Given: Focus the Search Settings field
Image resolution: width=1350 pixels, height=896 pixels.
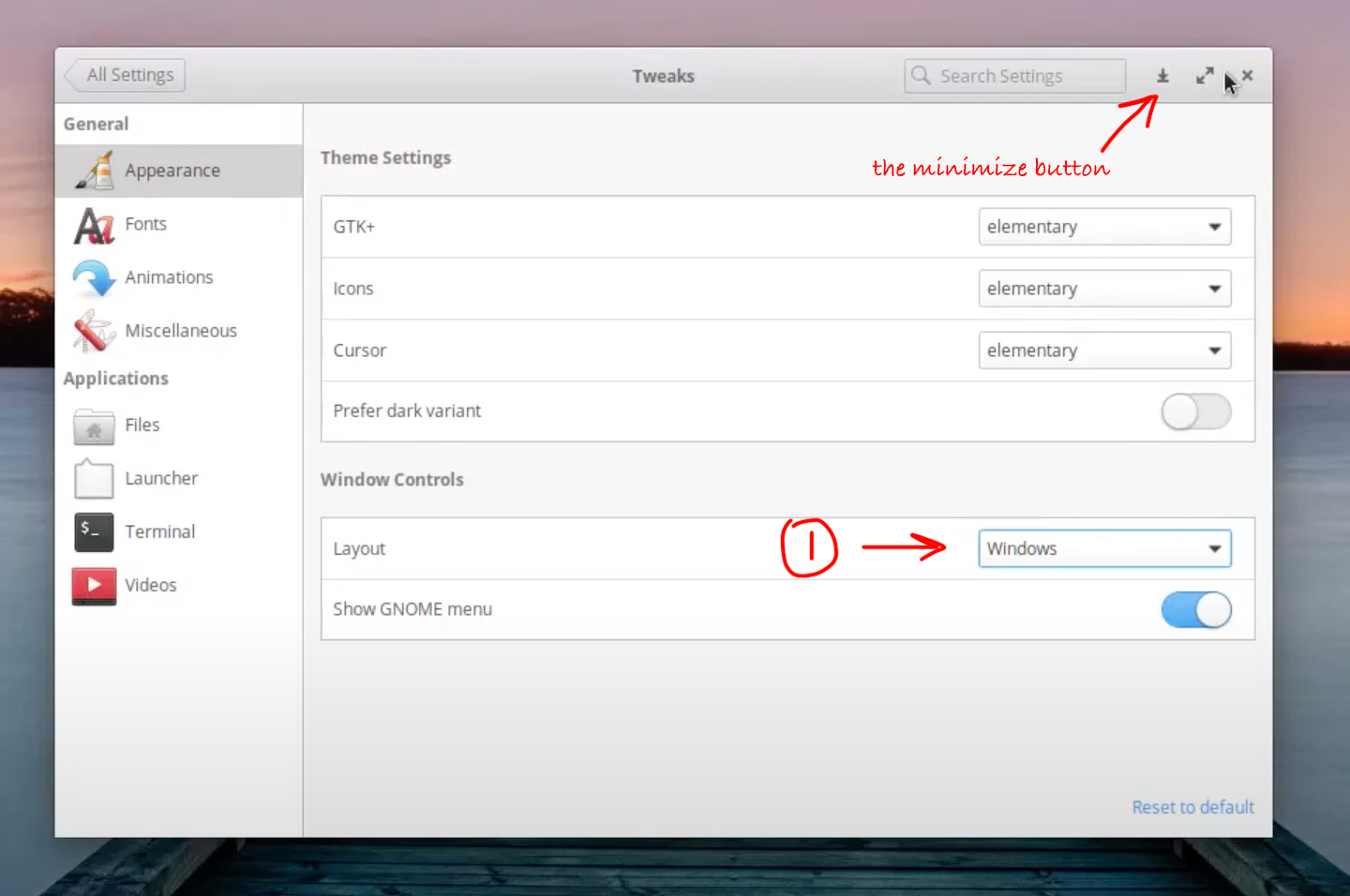Looking at the screenshot, I should [1017, 76].
